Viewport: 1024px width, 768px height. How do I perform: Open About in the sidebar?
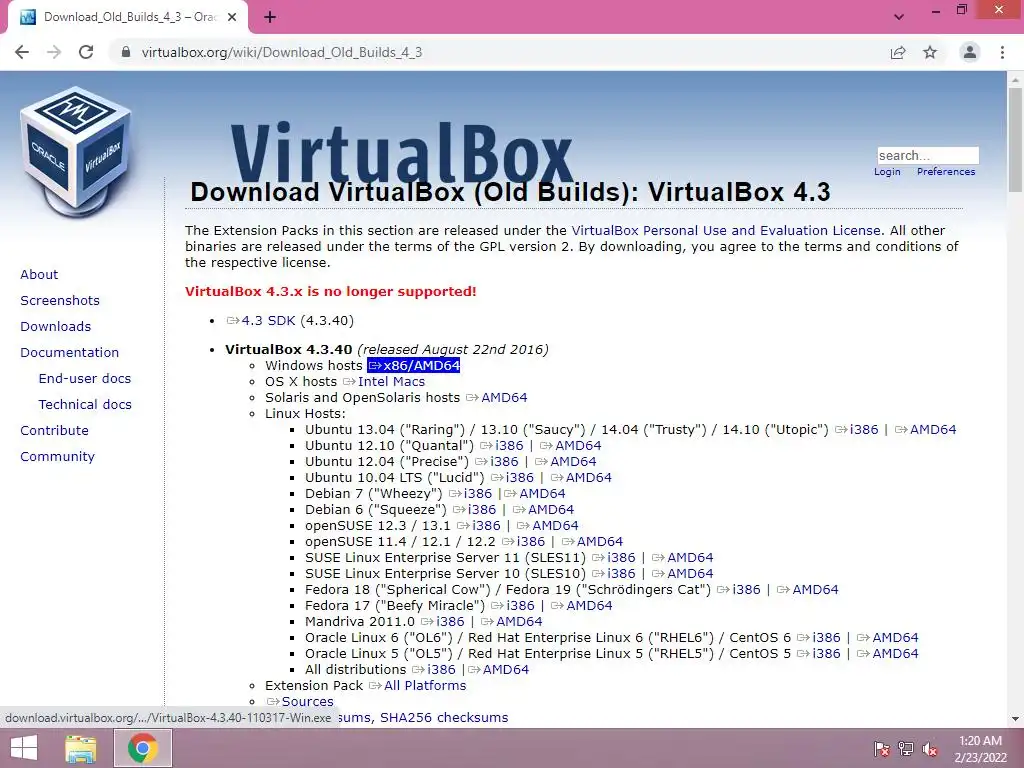[39, 274]
